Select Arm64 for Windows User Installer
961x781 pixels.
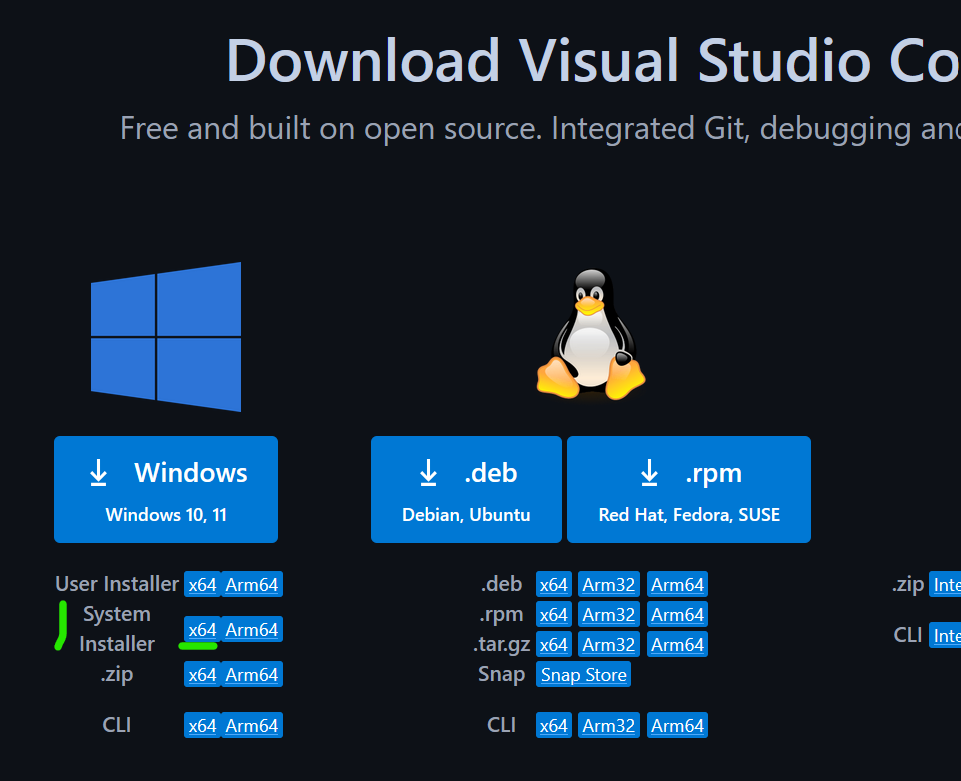tap(252, 585)
